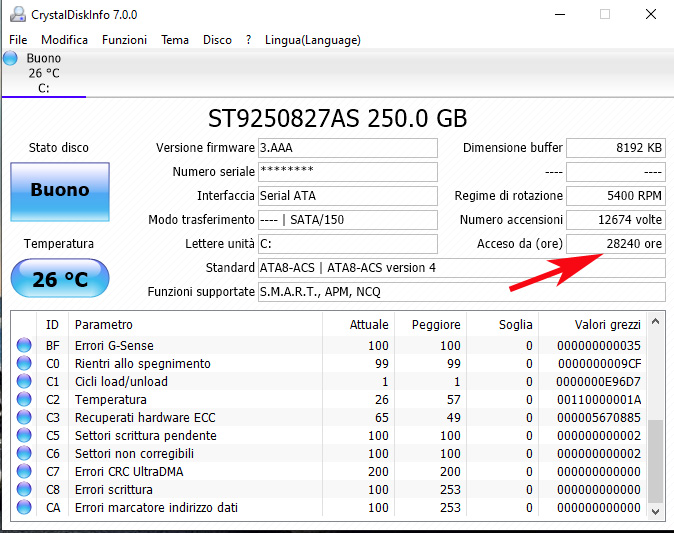Image resolution: width=674 pixels, height=533 pixels.
Task: Click the SMART list scrollbar thumb
Action: pos(655,461)
